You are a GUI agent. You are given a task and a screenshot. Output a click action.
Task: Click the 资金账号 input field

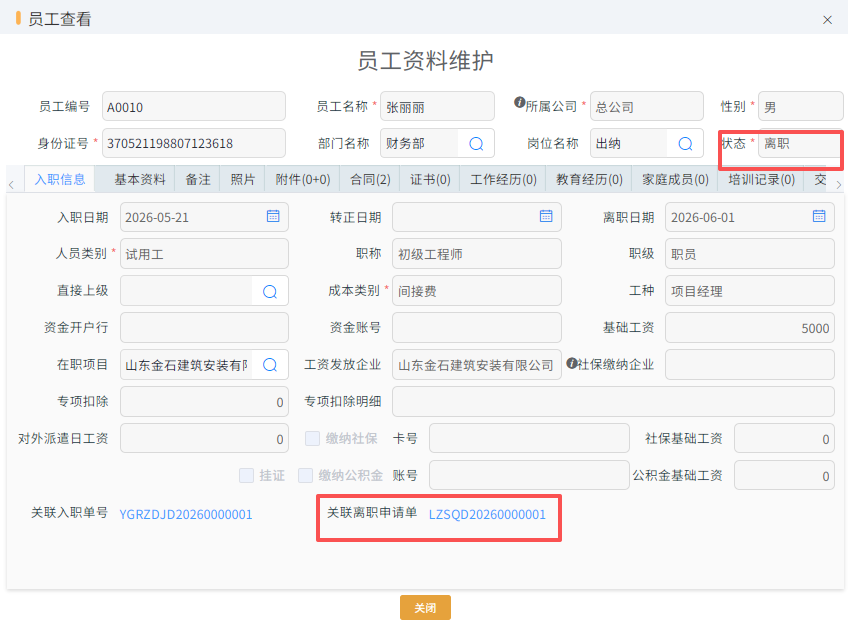(477, 328)
